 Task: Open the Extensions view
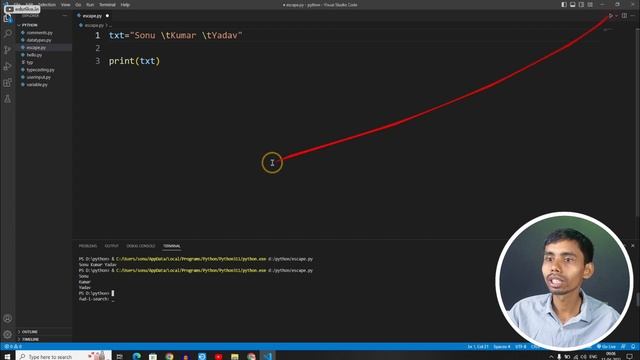[x=7, y=82]
